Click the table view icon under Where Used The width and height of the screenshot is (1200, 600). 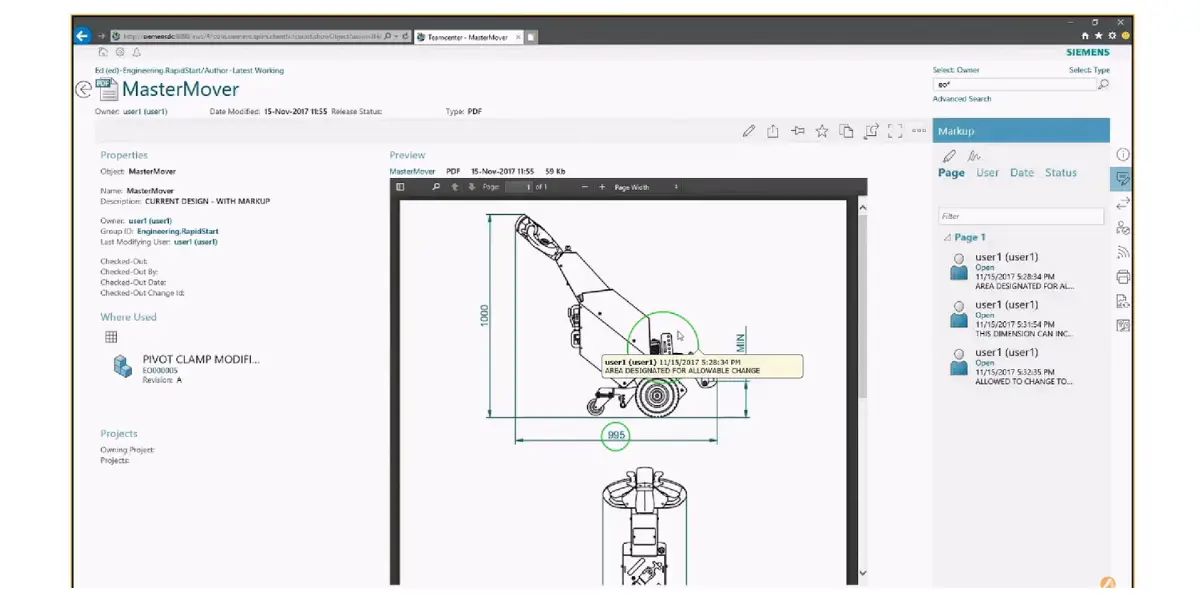click(111, 337)
